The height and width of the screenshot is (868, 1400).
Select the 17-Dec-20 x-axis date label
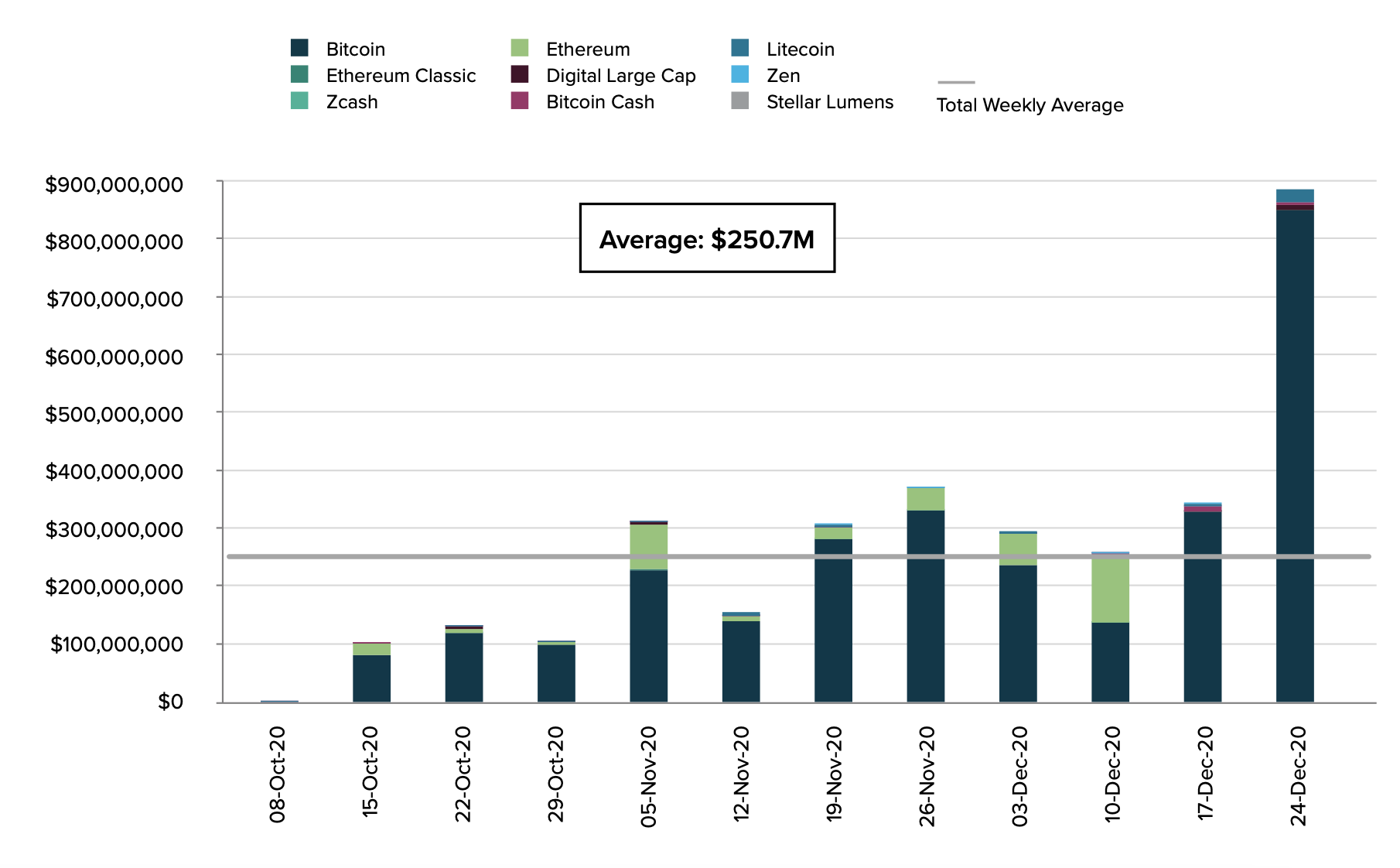[1204, 774]
